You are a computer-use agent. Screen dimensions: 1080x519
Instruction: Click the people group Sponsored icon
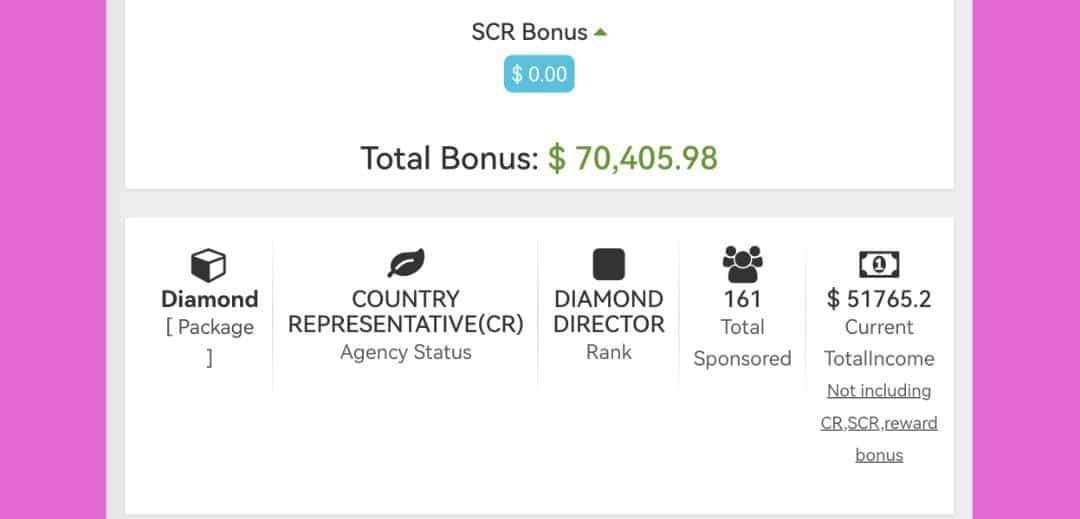[742, 264]
